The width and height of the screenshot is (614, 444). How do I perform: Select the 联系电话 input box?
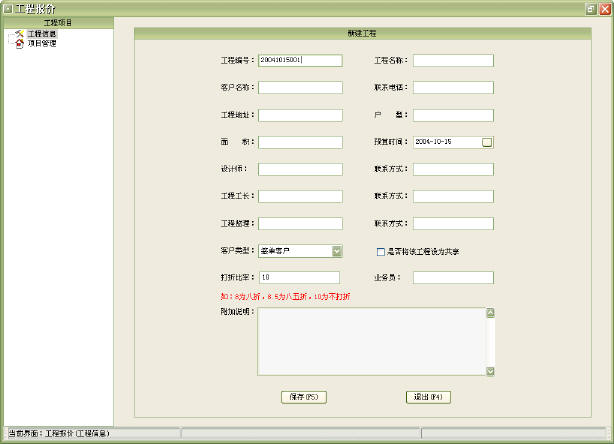pyautogui.click(x=453, y=87)
